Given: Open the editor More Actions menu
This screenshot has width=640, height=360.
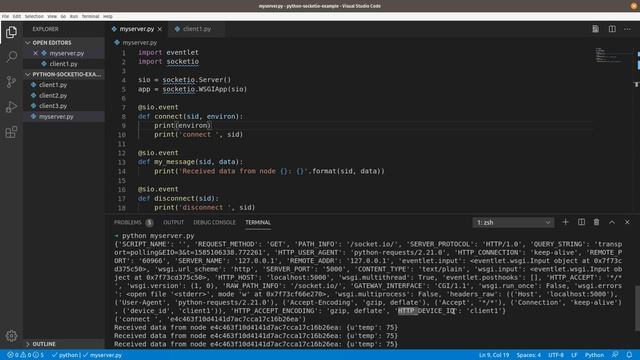Looking at the screenshot, I should click(x=627, y=29).
